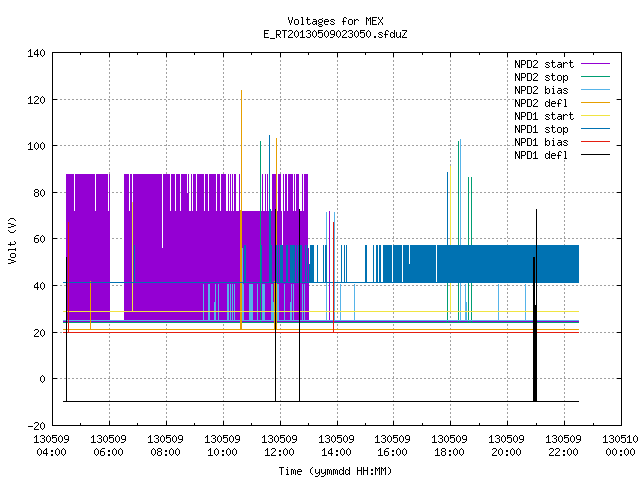Click the y-axis tick value 120
Screen dimensions: 640x480
[36, 100]
